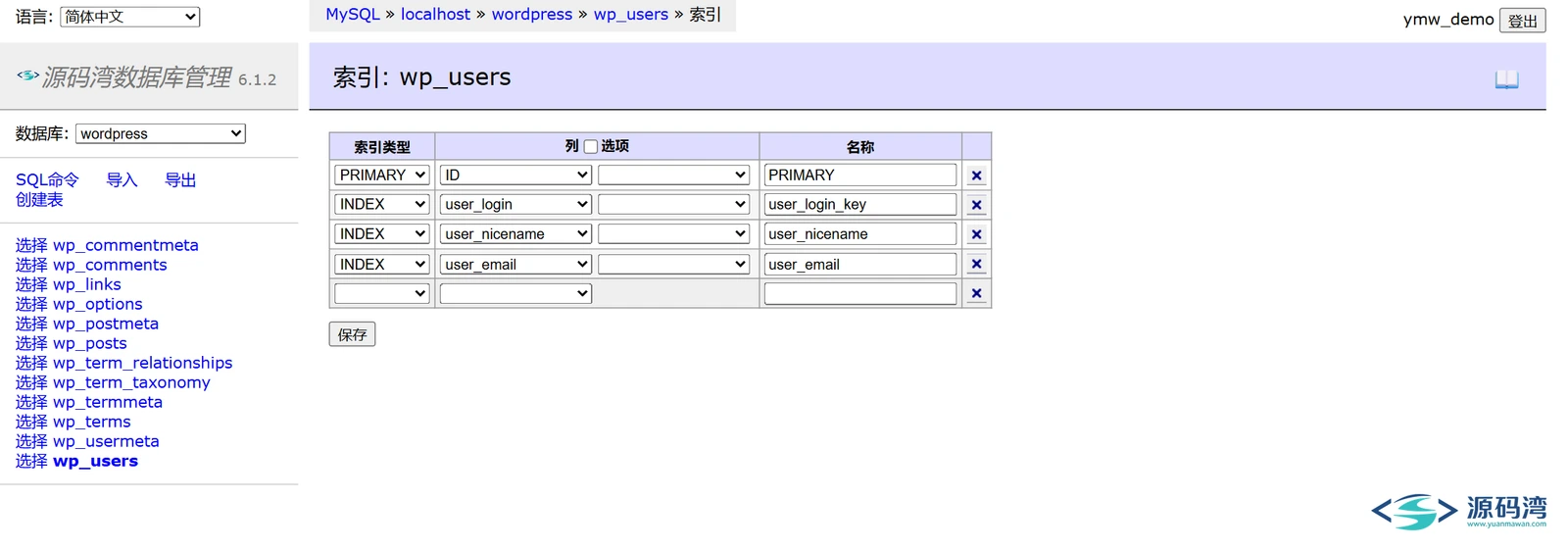Open the user_nicename column dropdown

tap(515, 233)
